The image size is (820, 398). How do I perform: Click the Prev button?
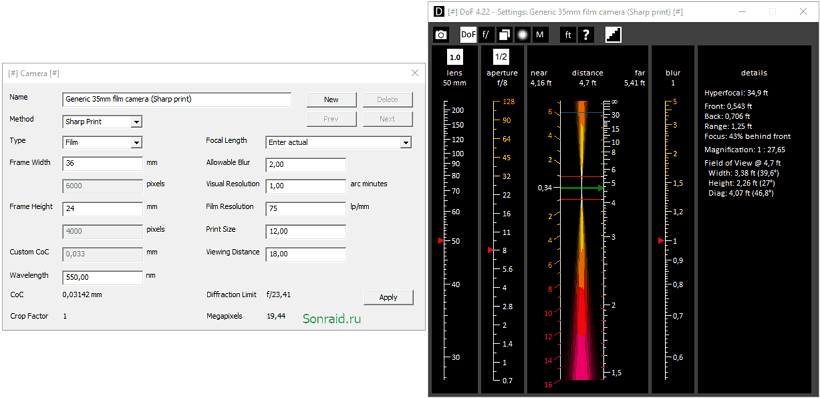tap(331, 119)
